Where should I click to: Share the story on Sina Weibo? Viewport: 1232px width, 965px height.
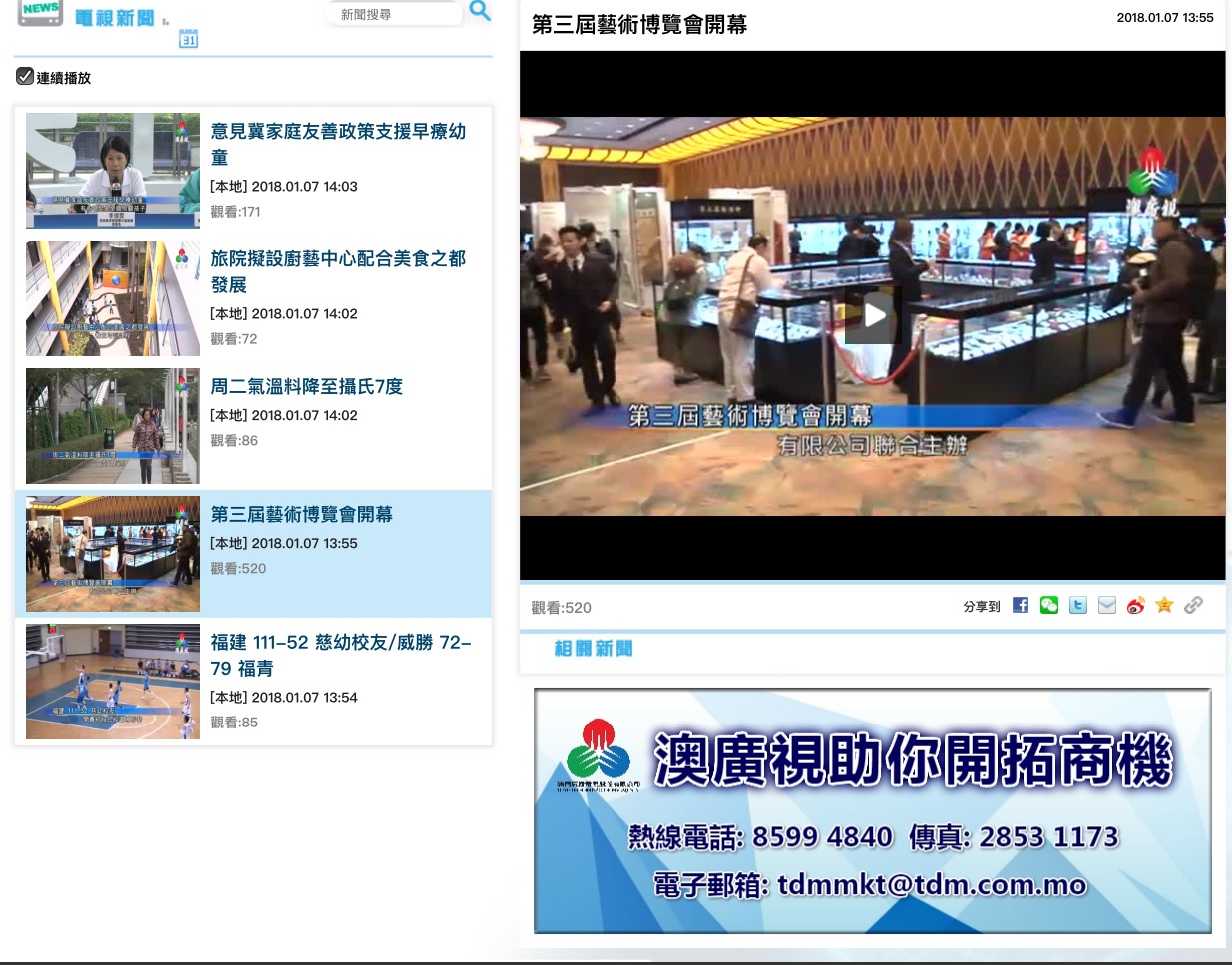coord(1135,605)
